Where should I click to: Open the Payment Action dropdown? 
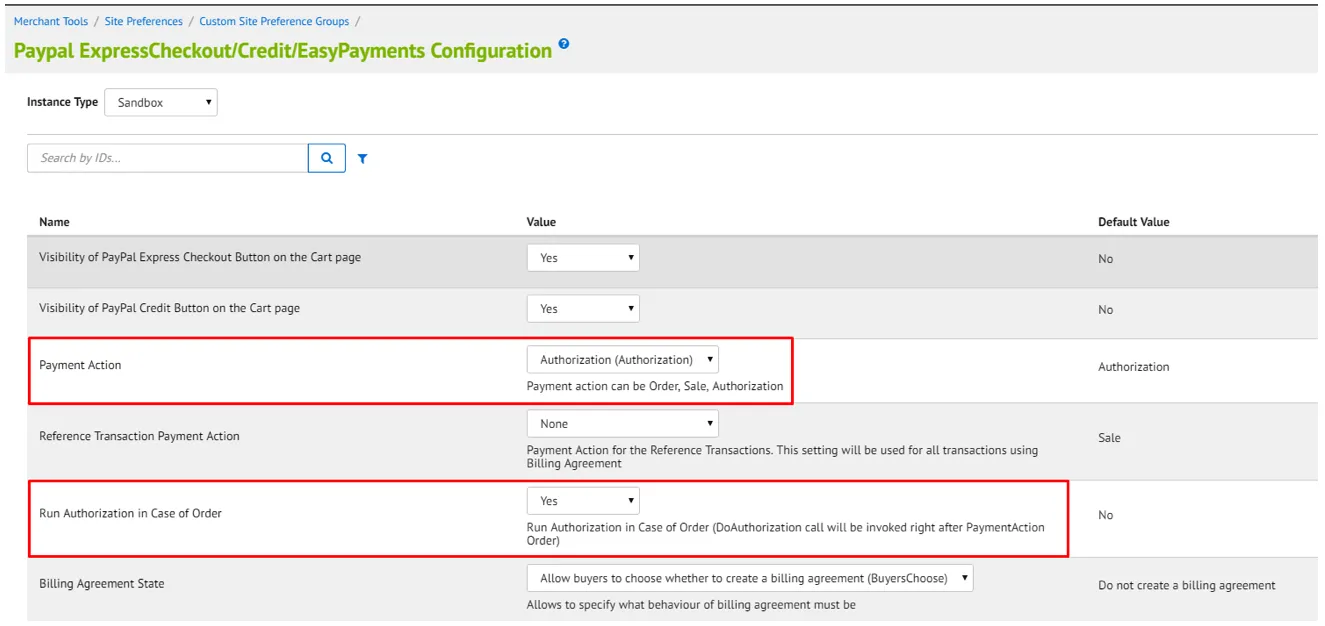[622, 360]
